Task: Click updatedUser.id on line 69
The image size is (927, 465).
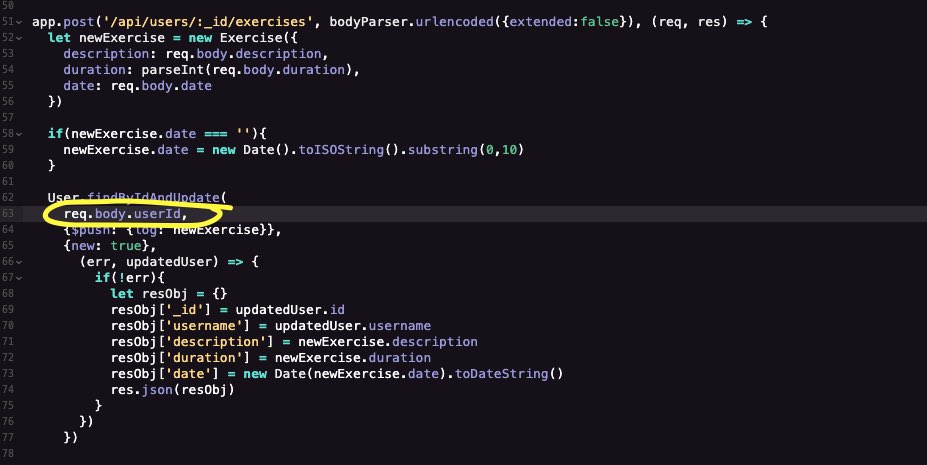Action: point(290,310)
